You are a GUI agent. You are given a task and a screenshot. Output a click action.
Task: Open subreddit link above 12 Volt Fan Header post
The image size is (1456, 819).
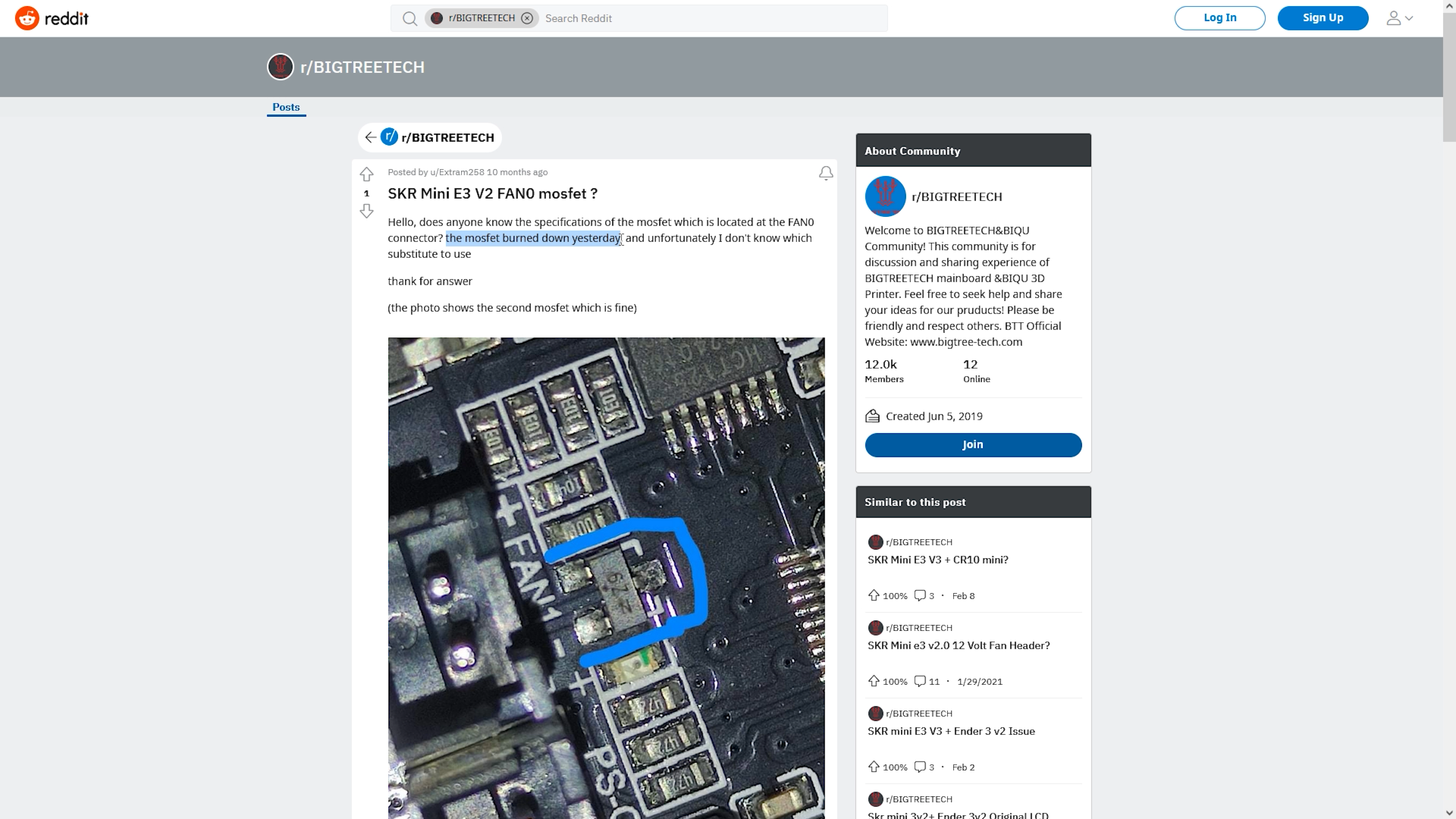(919, 628)
